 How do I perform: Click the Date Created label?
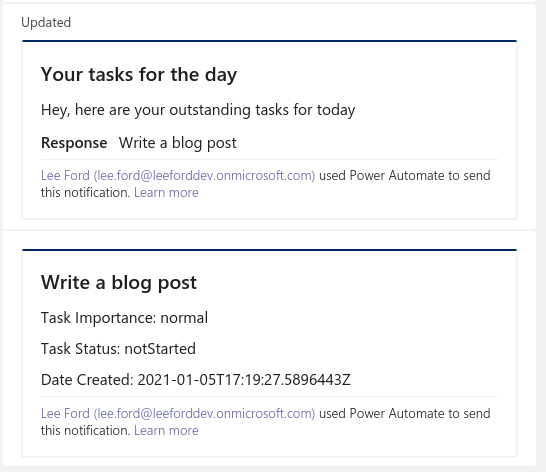click(x=87, y=380)
